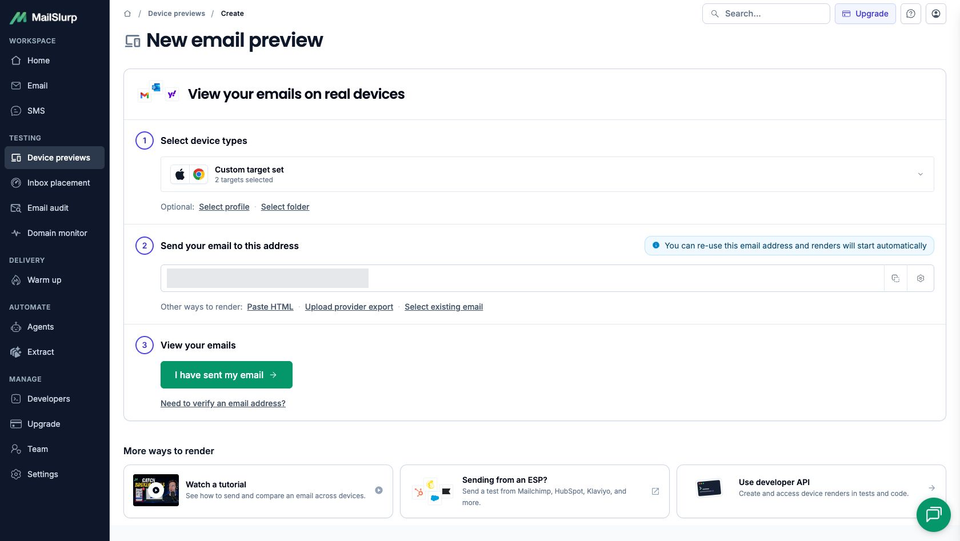
Task: Click Need to verify an email address link
Action: tap(223, 403)
